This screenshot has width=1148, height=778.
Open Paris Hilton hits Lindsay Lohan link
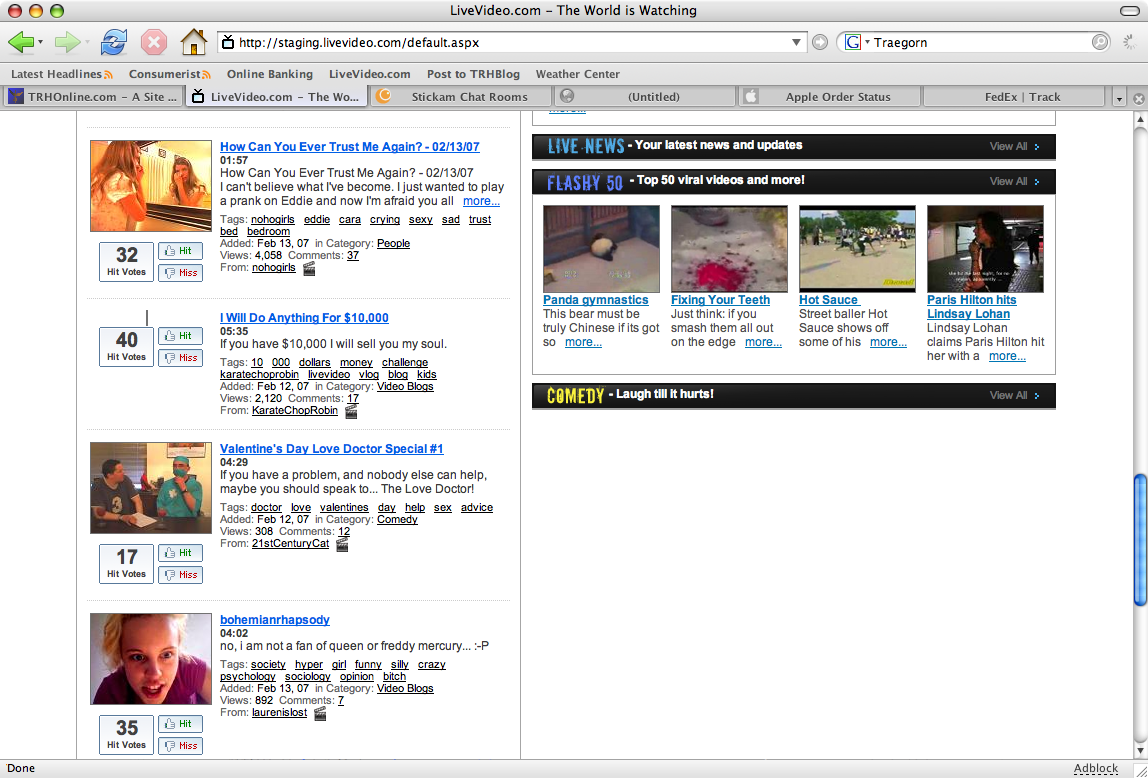click(x=972, y=307)
